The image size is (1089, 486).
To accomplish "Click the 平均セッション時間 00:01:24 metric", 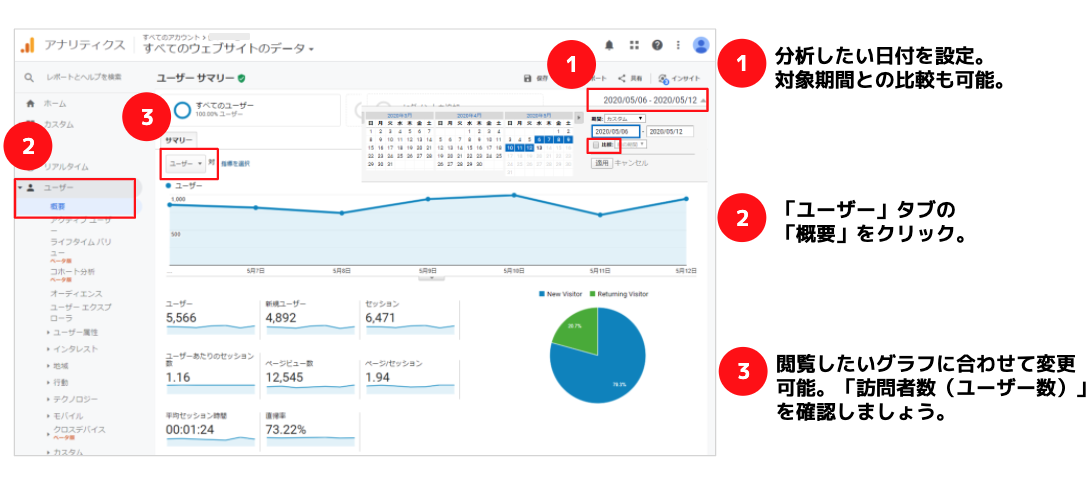I will tap(210, 429).
